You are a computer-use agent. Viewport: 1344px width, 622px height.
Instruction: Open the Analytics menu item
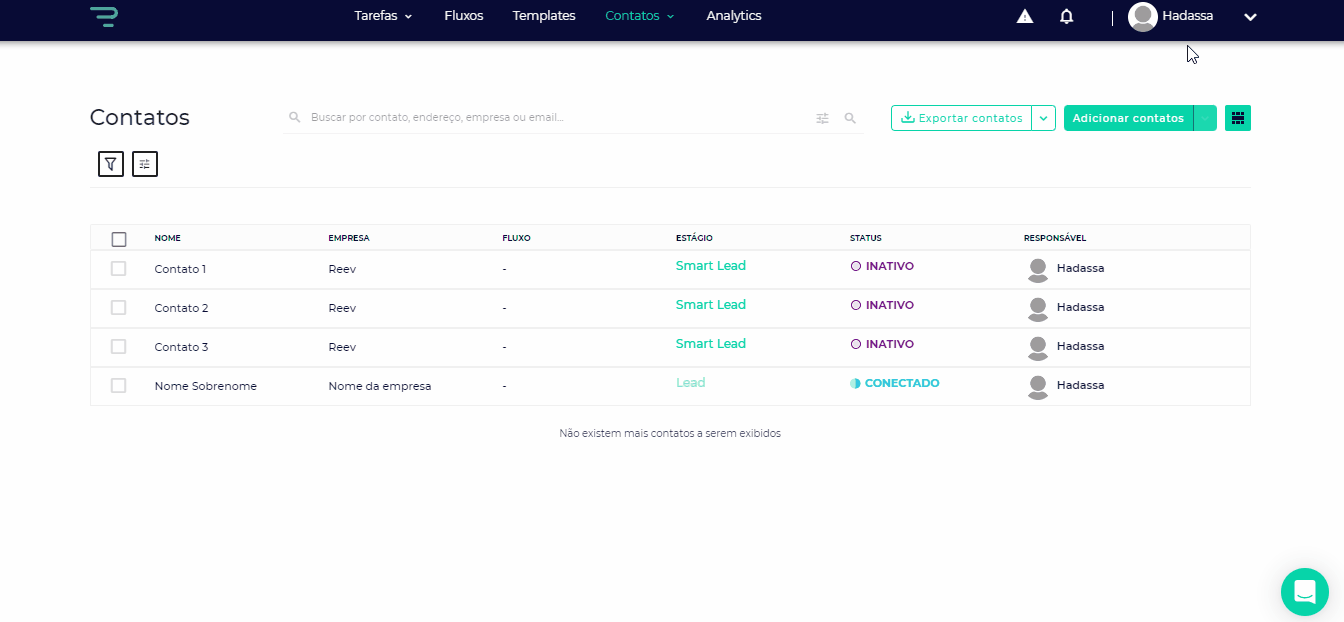[x=734, y=16]
